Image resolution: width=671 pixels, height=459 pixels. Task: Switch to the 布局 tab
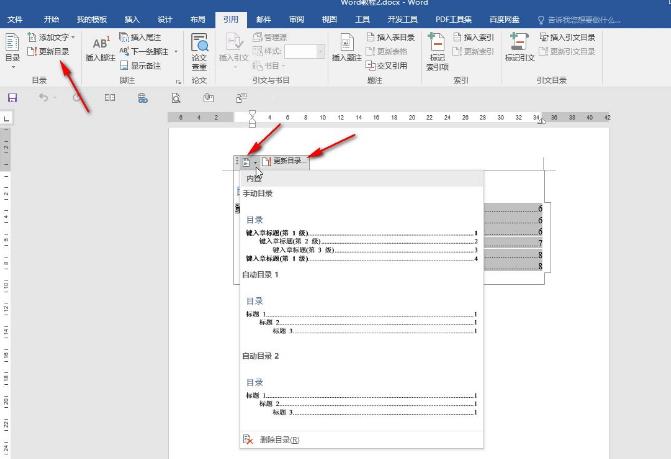pyautogui.click(x=198, y=20)
